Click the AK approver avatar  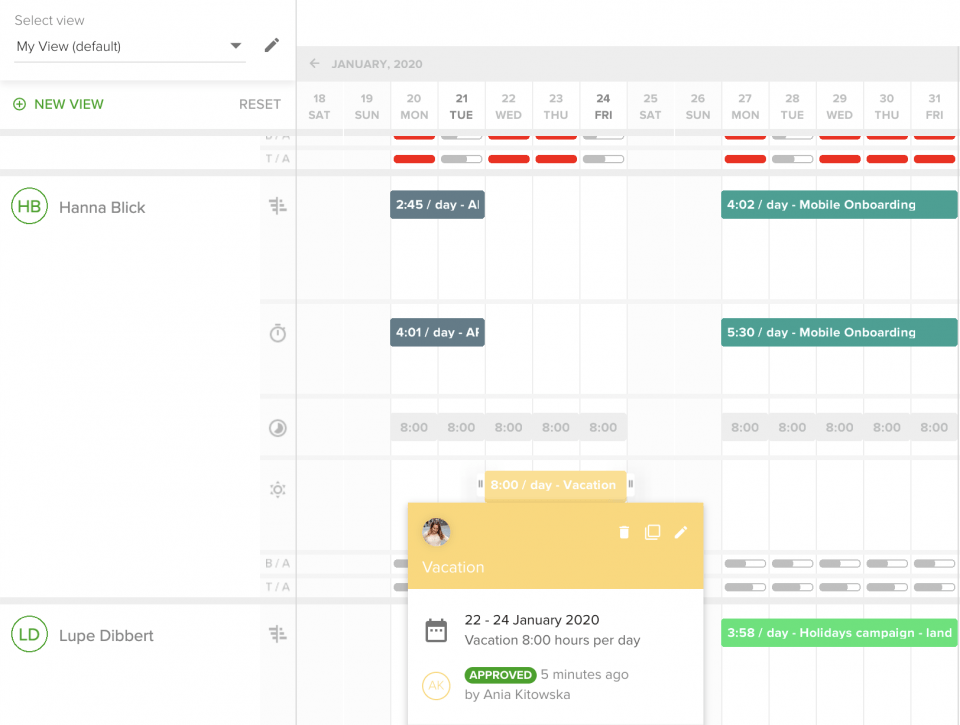pos(437,685)
